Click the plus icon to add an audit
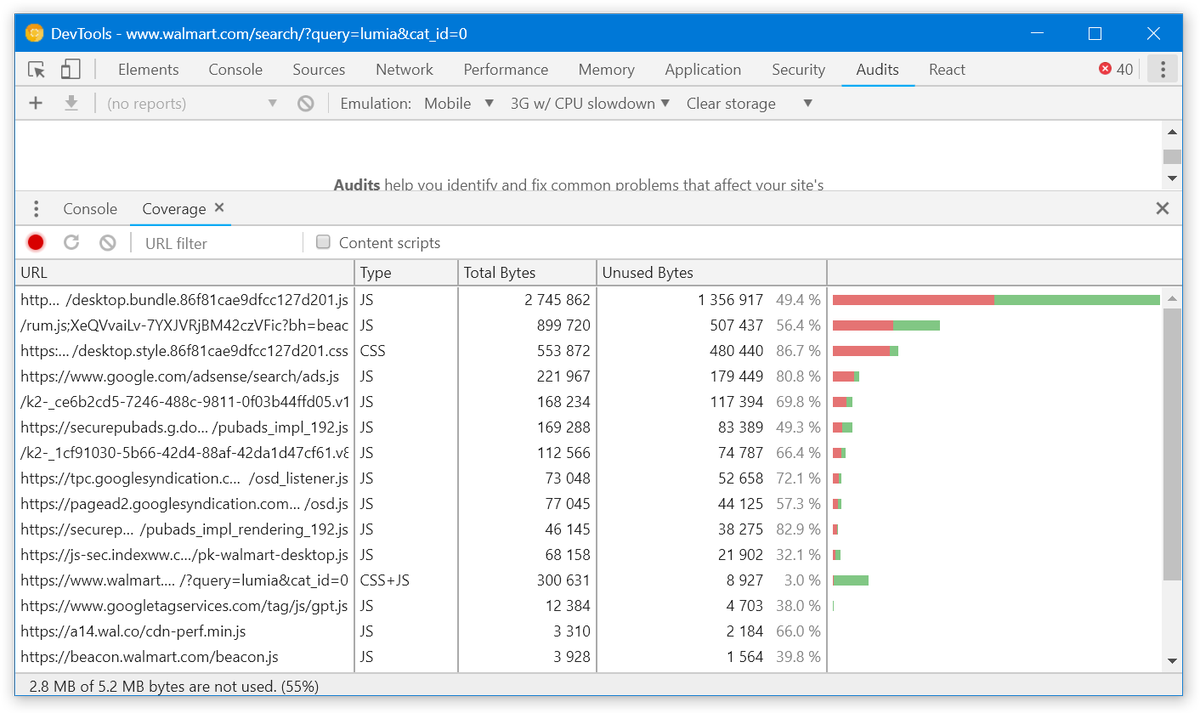This screenshot has width=1200, height=713. click(x=36, y=103)
